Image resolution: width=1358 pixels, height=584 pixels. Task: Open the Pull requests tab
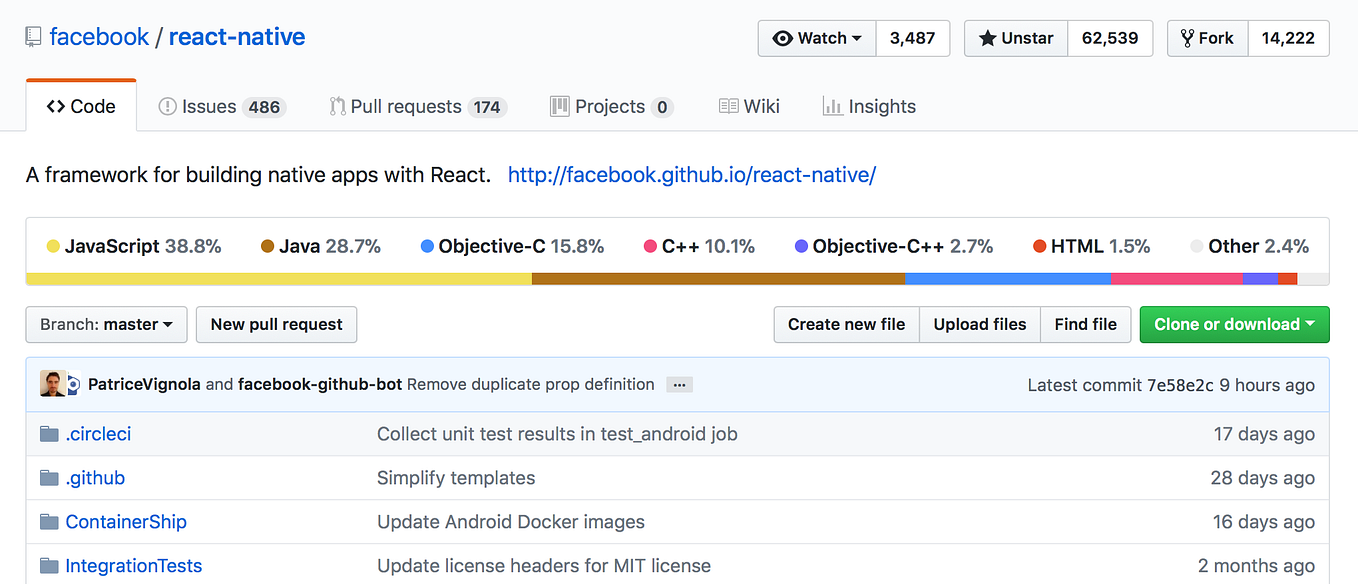417,107
